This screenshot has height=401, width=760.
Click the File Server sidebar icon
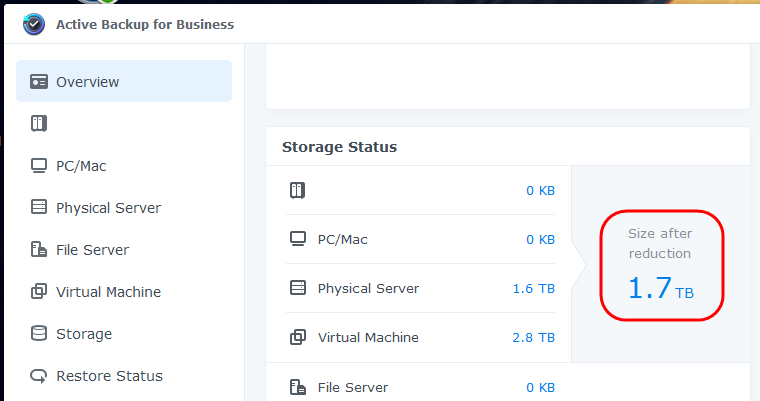[39, 249]
